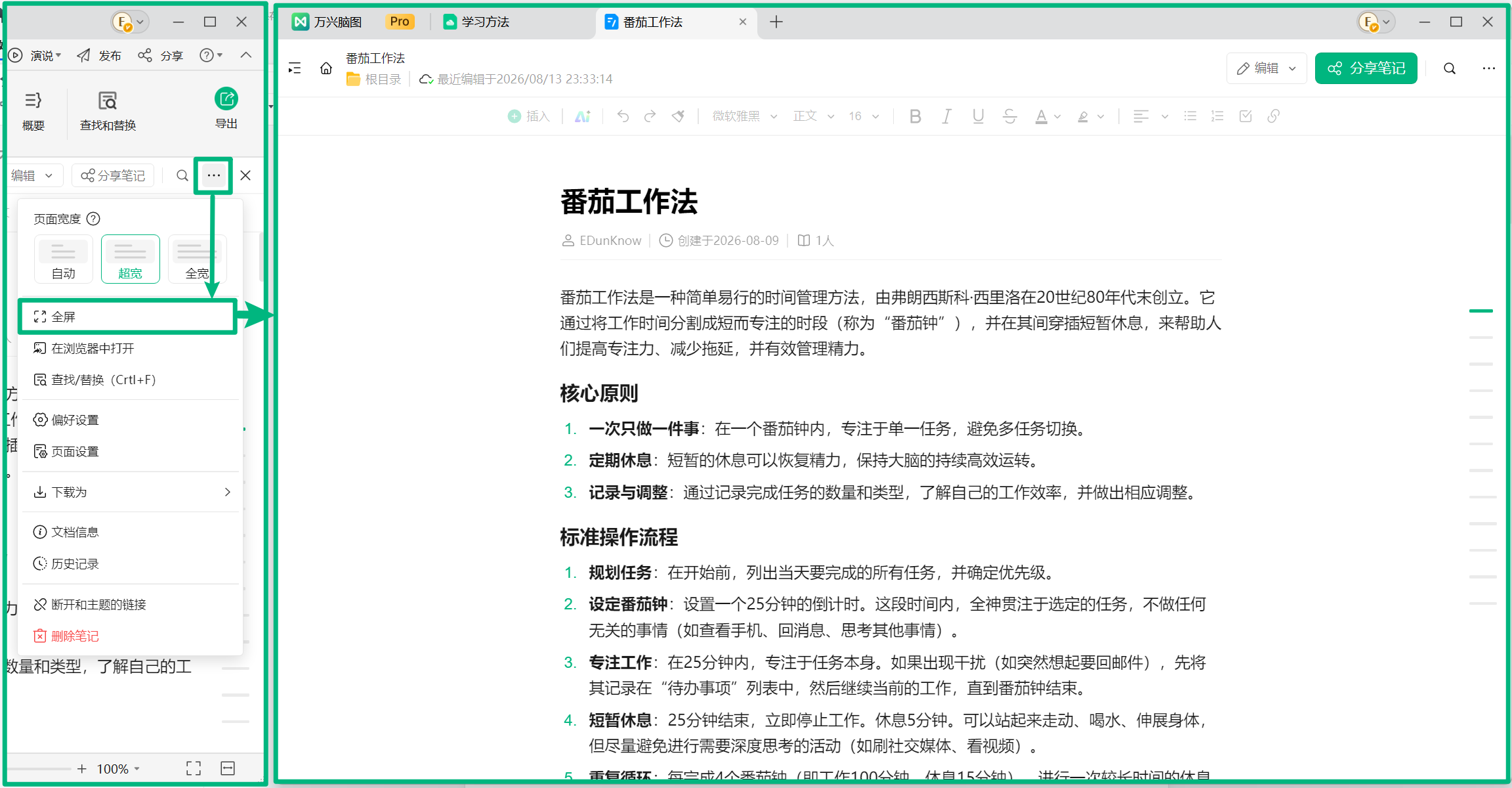This screenshot has height=788, width=1512.
Task: Expand the 下载为 submenu
Action: click(131, 492)
